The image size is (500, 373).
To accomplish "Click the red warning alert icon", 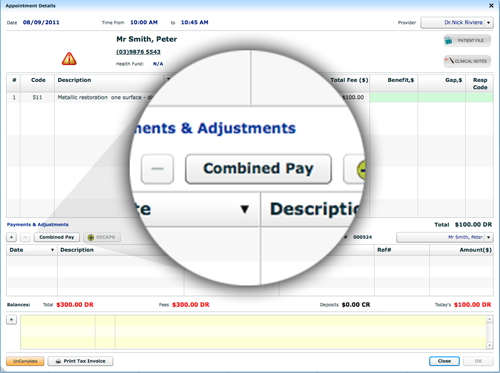I will point(69,59).
